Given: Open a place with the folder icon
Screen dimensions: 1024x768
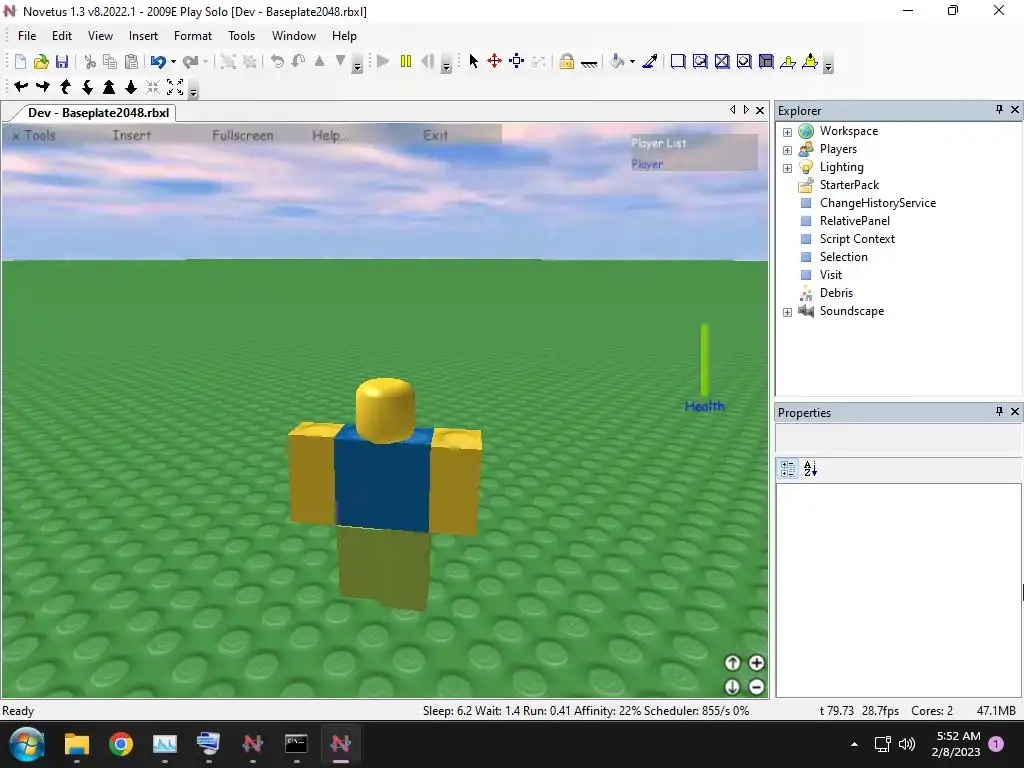Looking at the screenshot, I should pos(41,61).
